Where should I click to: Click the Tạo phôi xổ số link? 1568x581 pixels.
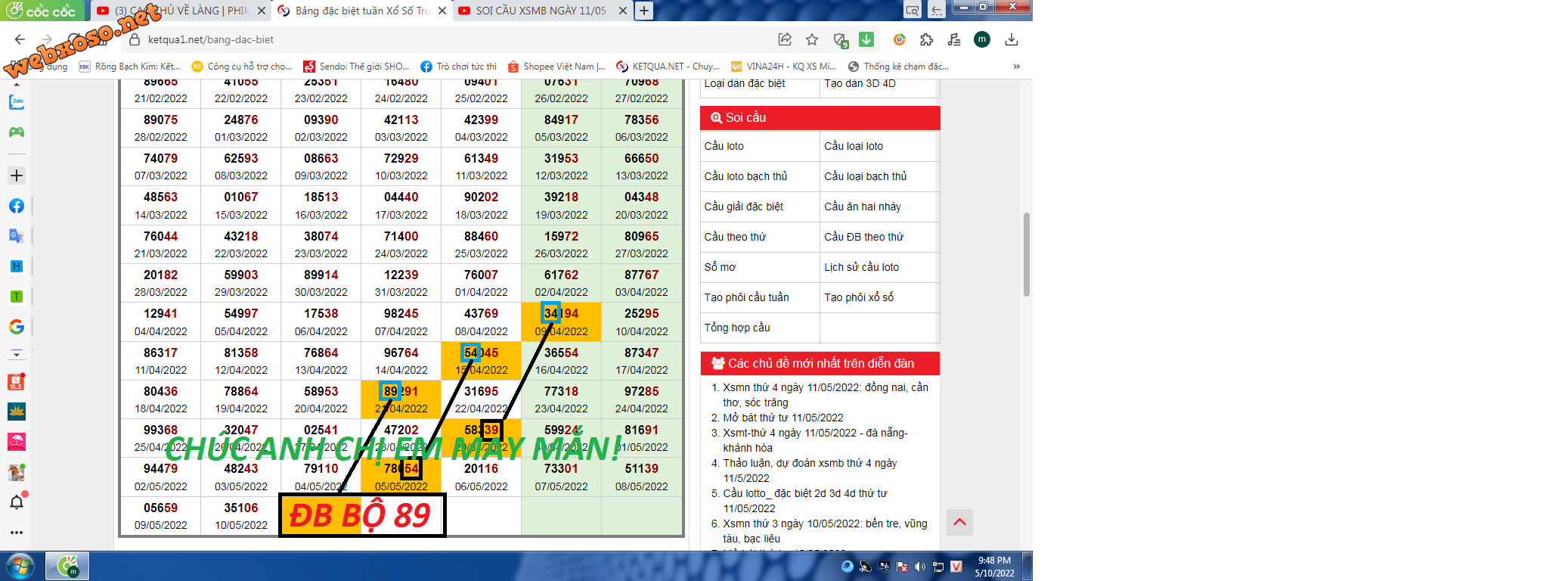[859, 297]
